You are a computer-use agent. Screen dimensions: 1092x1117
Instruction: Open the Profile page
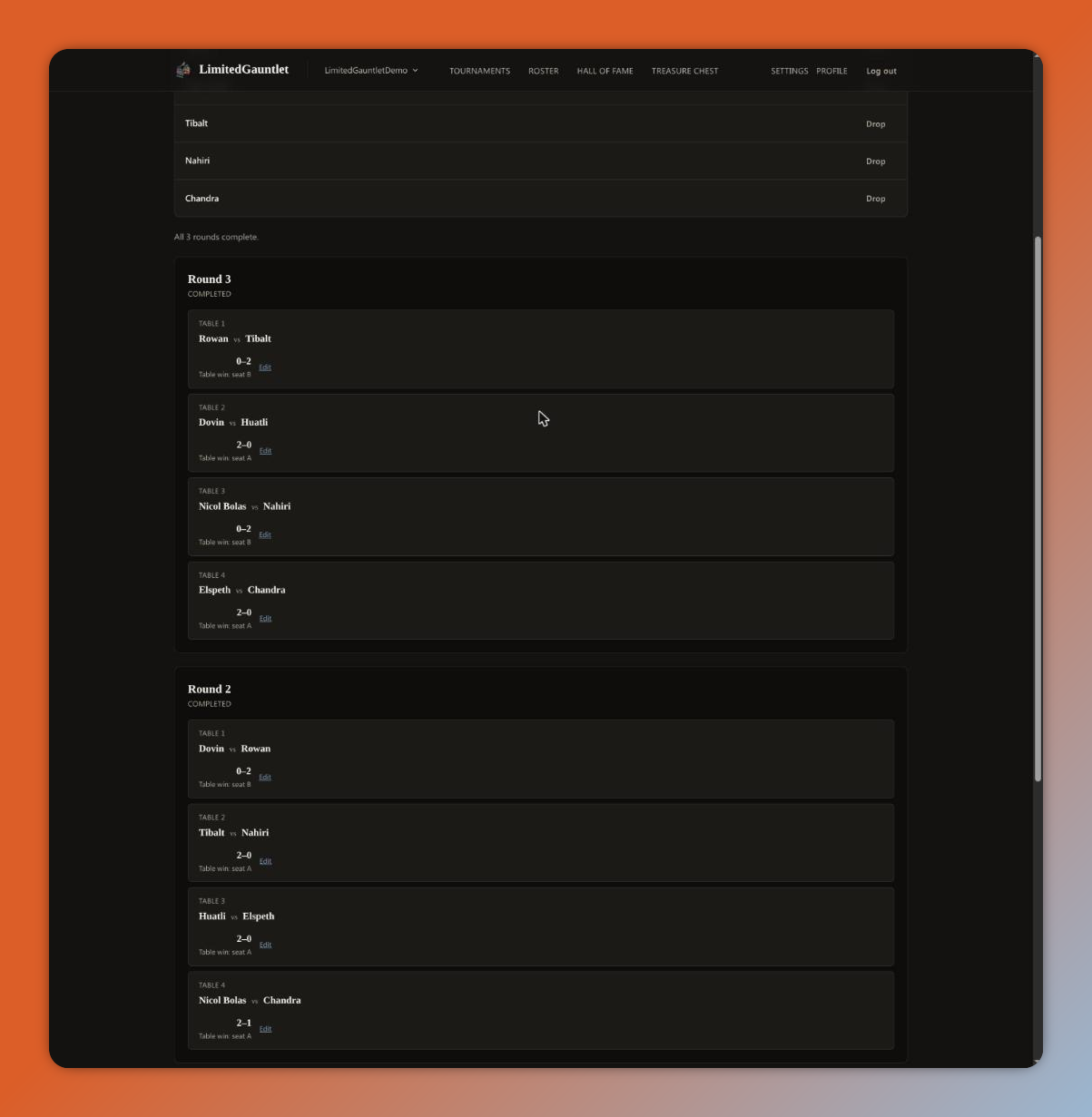coord(831,71)
